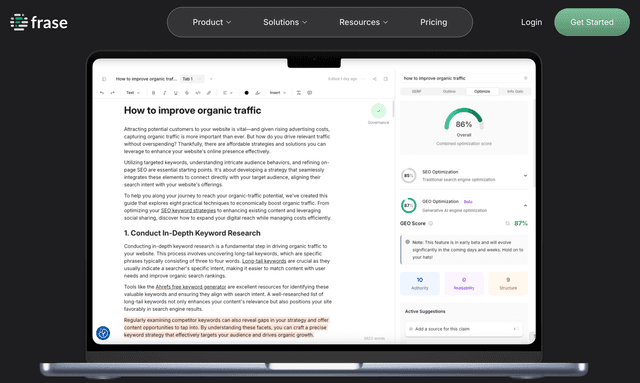Click the highlighted 'Regularly examining competitor keywords' paragraph
This screenshot has height=383, width=640.
tap(226, 327)
